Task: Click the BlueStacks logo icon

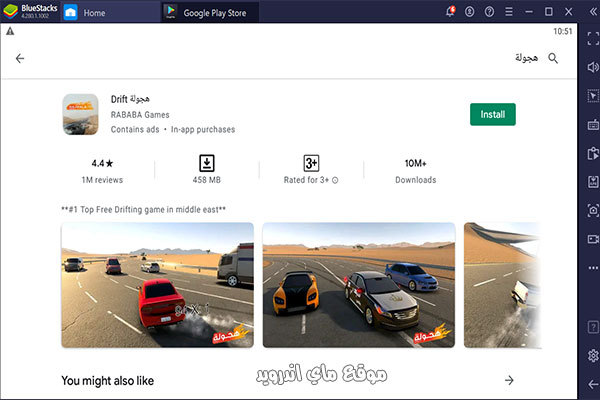Action: coord(10,11)
